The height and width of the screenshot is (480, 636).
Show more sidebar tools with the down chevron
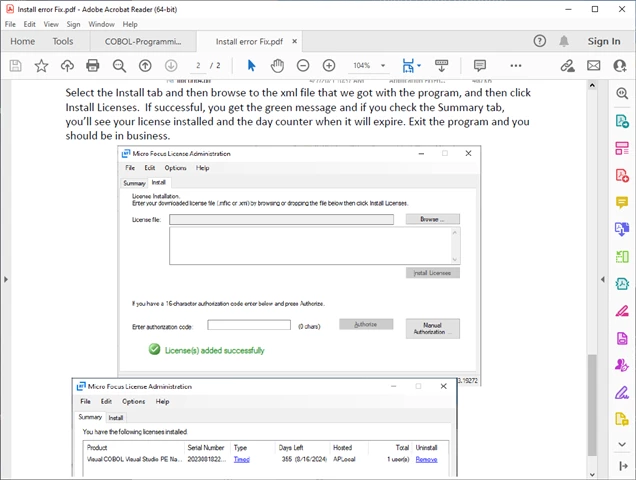point(622,444)
